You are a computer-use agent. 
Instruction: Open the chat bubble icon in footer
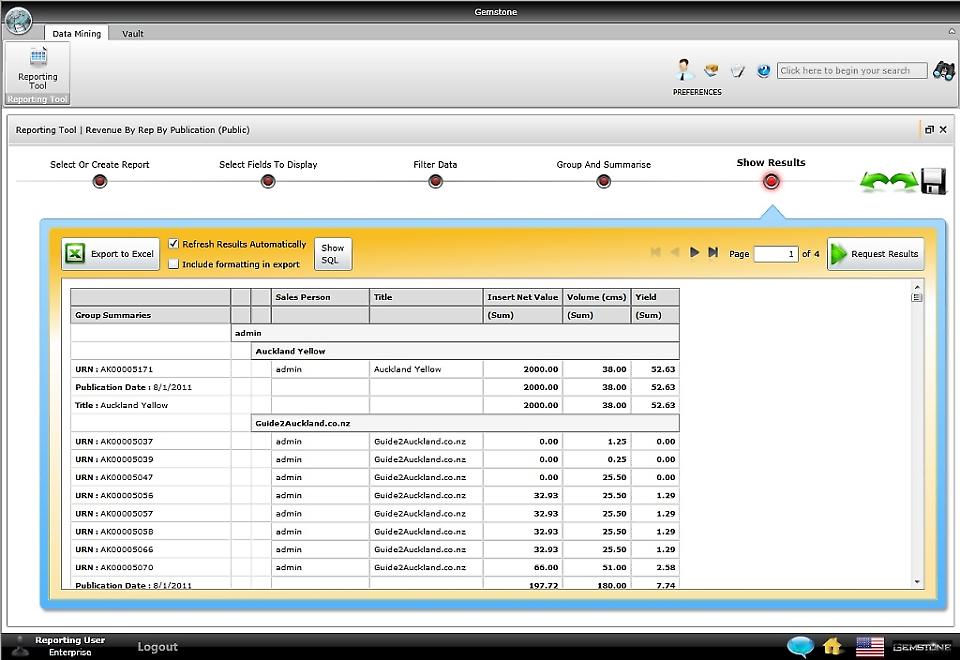click(800, 646)
